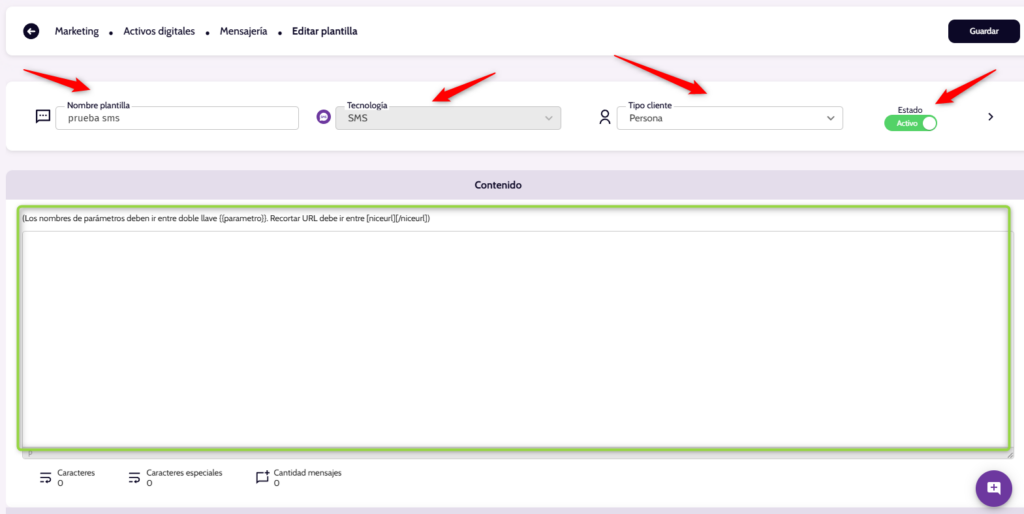
Task: Click the Nombre plantilla text field
Action: [176, 118]
